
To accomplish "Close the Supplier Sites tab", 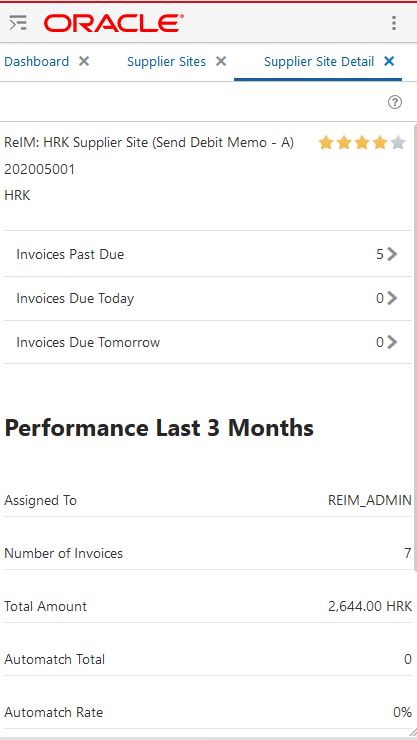I will click(221, 61).
